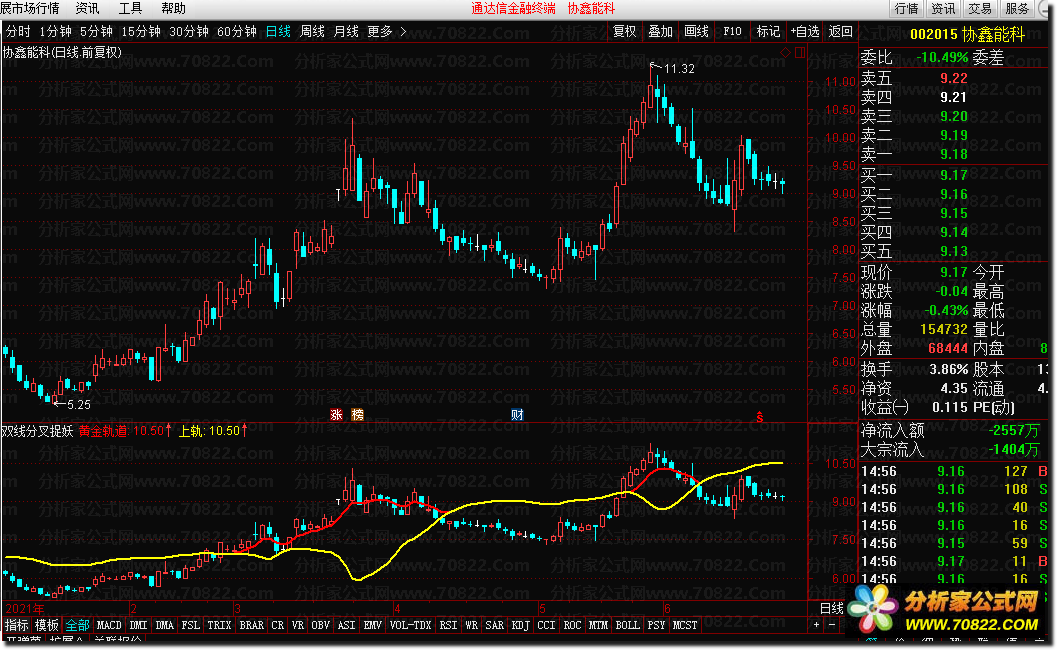1058x650 pixels.
Task: Select the 周线 weekly period
Action: [312, 31]
